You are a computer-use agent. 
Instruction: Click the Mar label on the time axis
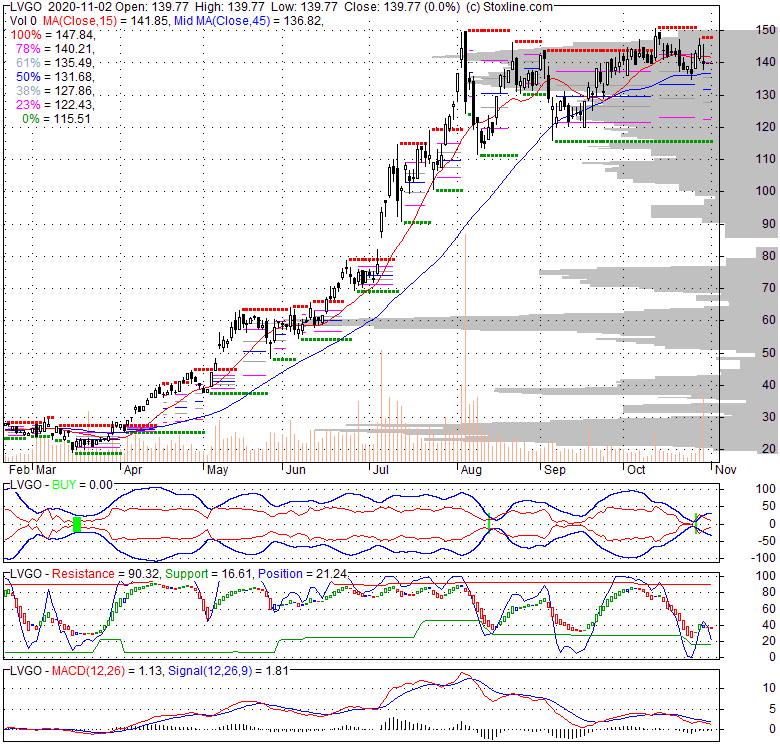coord(46,470)
